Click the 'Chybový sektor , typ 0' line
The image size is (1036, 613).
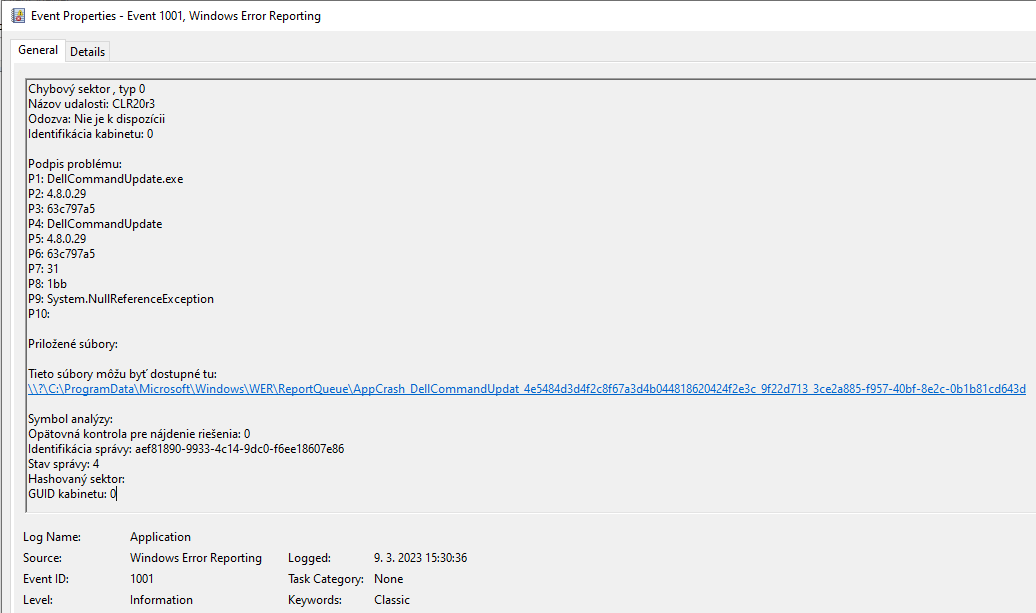(87, 89)
